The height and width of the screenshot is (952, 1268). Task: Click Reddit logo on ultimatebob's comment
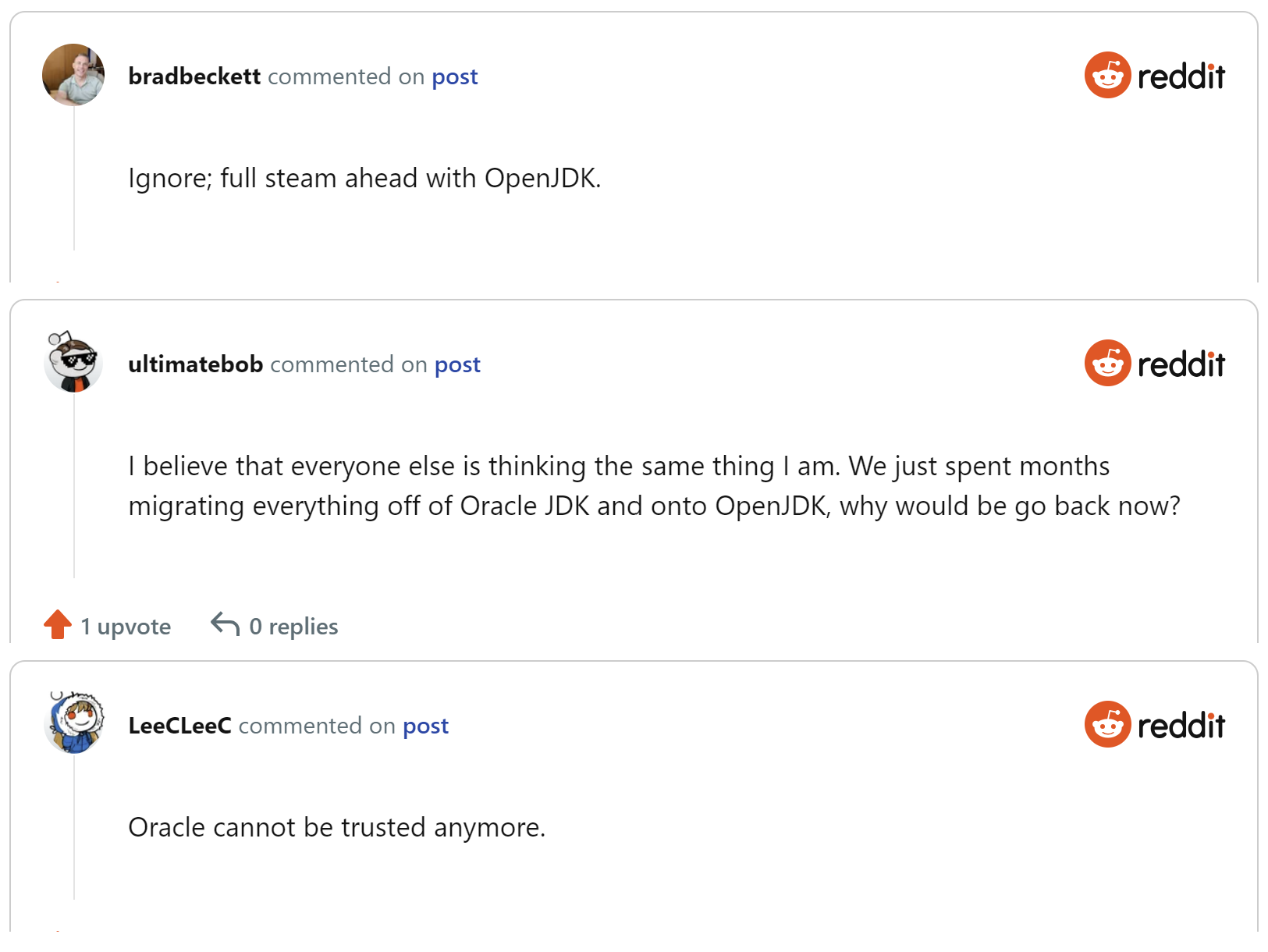pyautogui.click(x=1154, y=364)
